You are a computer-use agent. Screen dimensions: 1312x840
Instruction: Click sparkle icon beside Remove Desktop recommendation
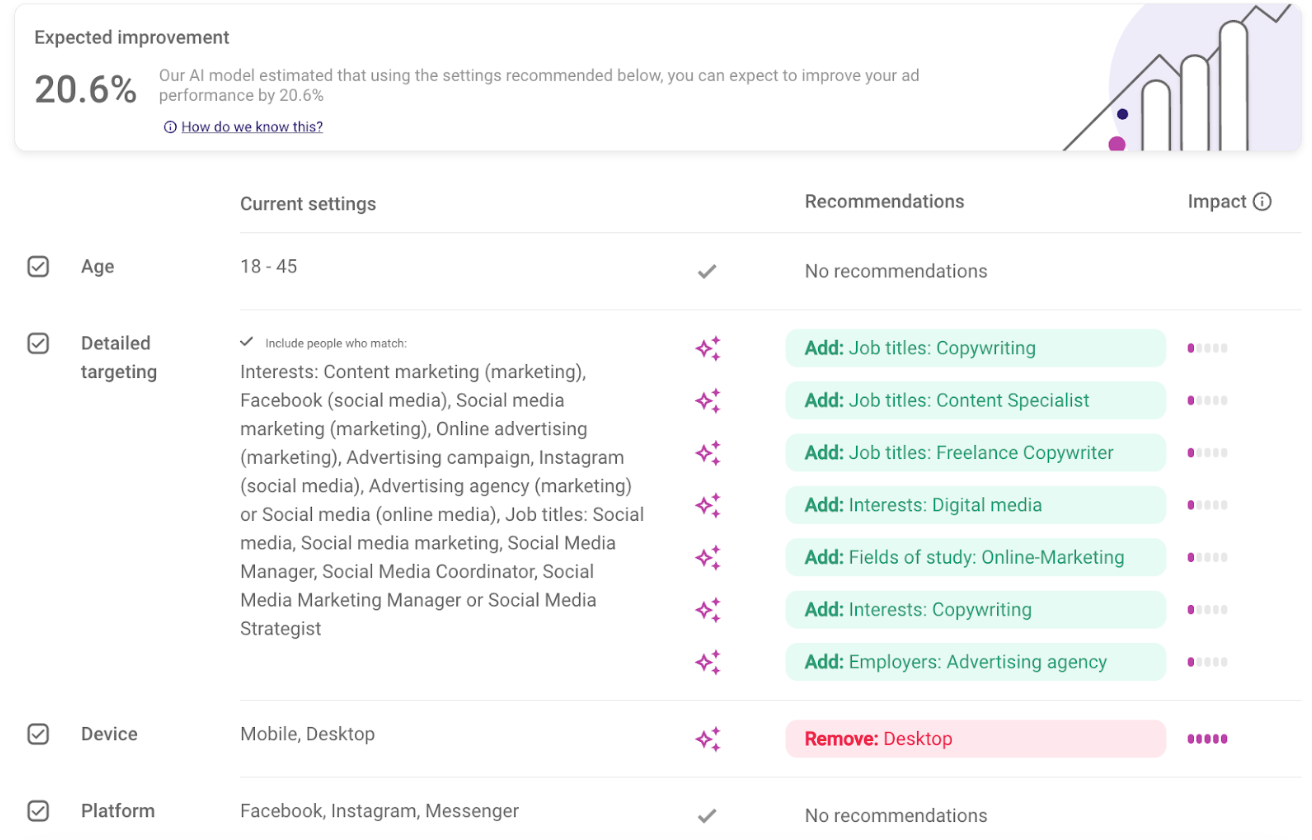[x=708, y=739]
